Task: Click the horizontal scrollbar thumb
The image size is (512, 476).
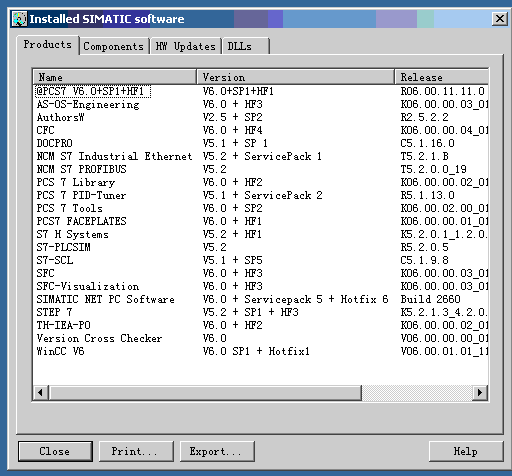Action: point(205,392)
